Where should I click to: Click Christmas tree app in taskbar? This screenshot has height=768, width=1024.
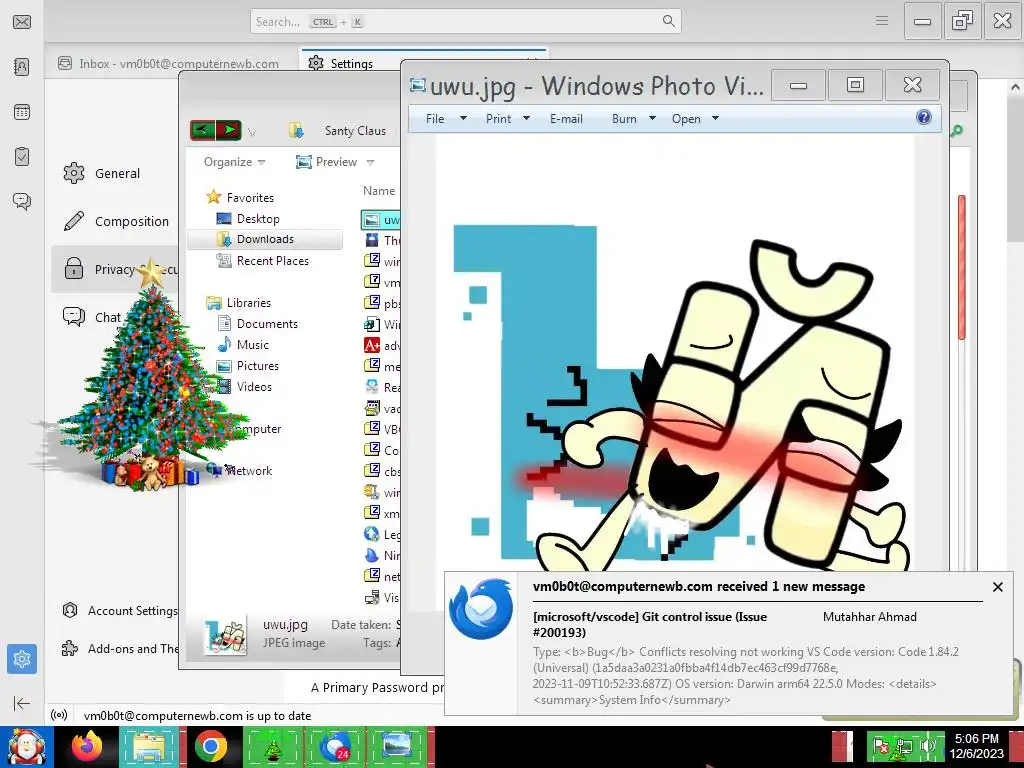[273, 747]
